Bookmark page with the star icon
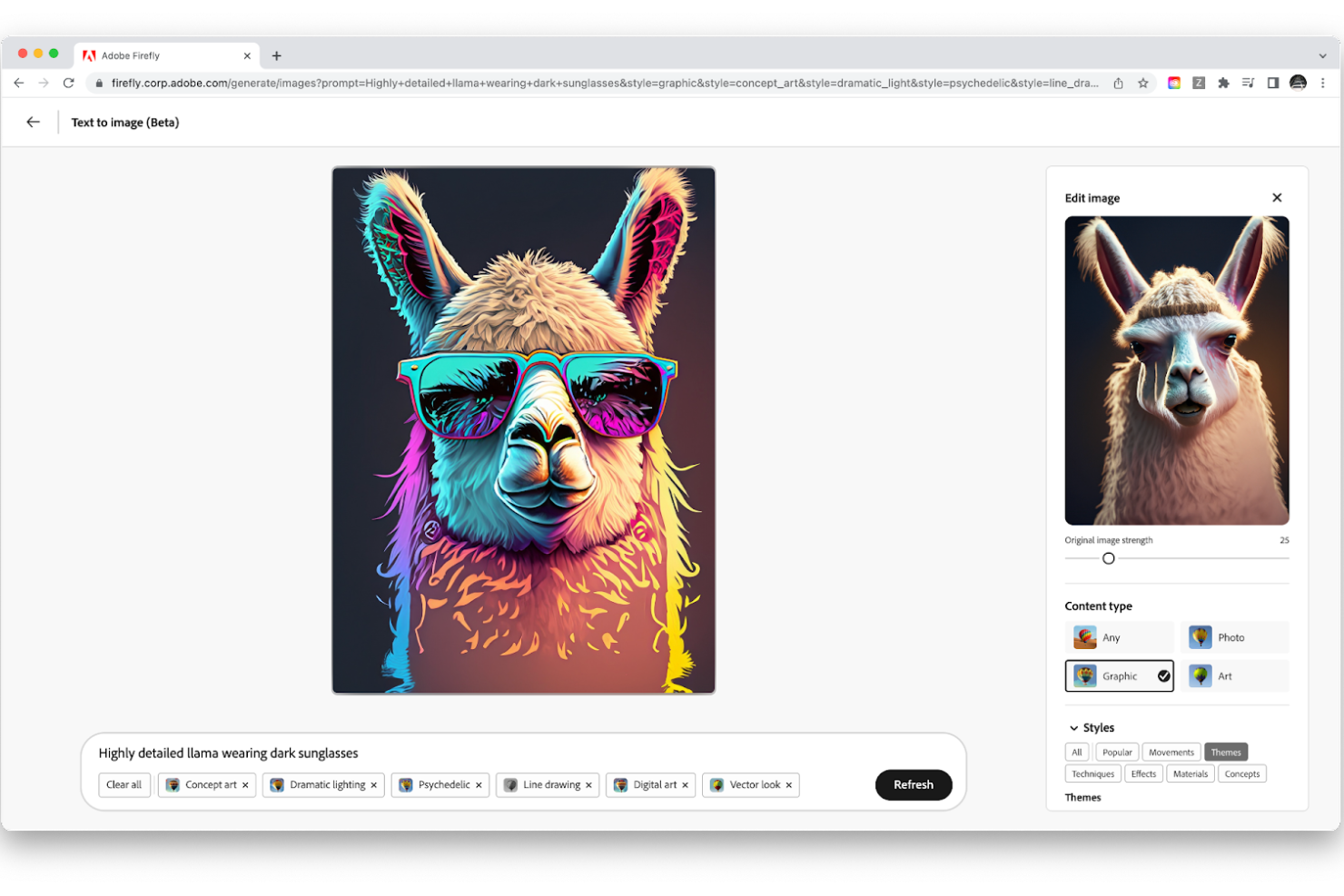Image resolution: width=1344 pixels, height=896 pixels. tap(1143, 83)
